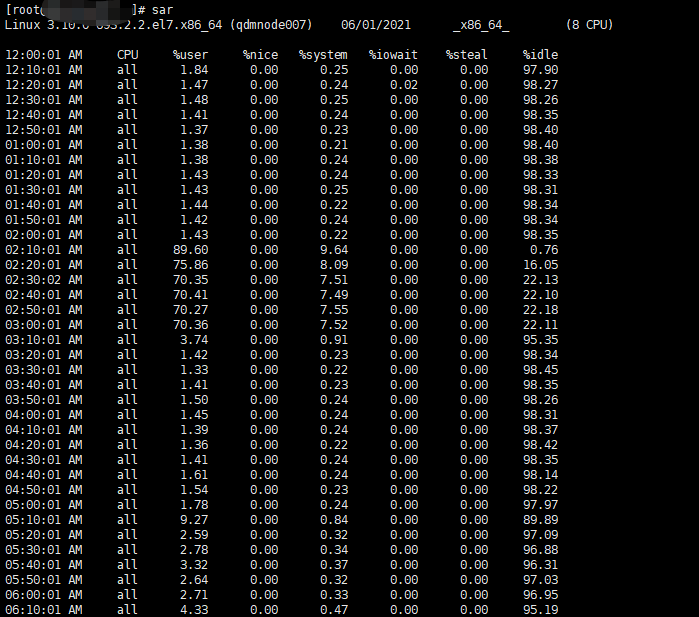Click the %system column header
The image size is (699, 617).
pos(323,55)
